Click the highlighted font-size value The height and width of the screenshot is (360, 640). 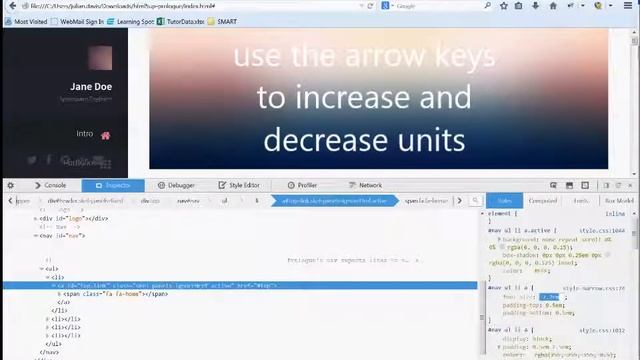(549, 297)
